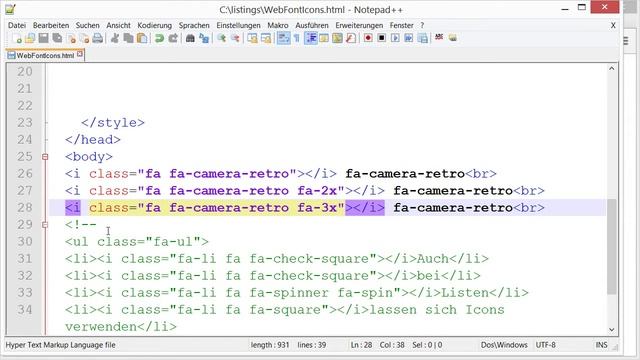This screenshot has width=640, height=360.
Task: Click the Save All toolbar icon
Action: point(57,38)
